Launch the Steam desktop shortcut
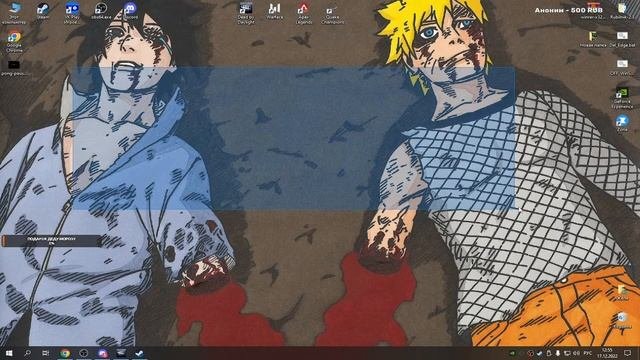 (x=43, y=11)
